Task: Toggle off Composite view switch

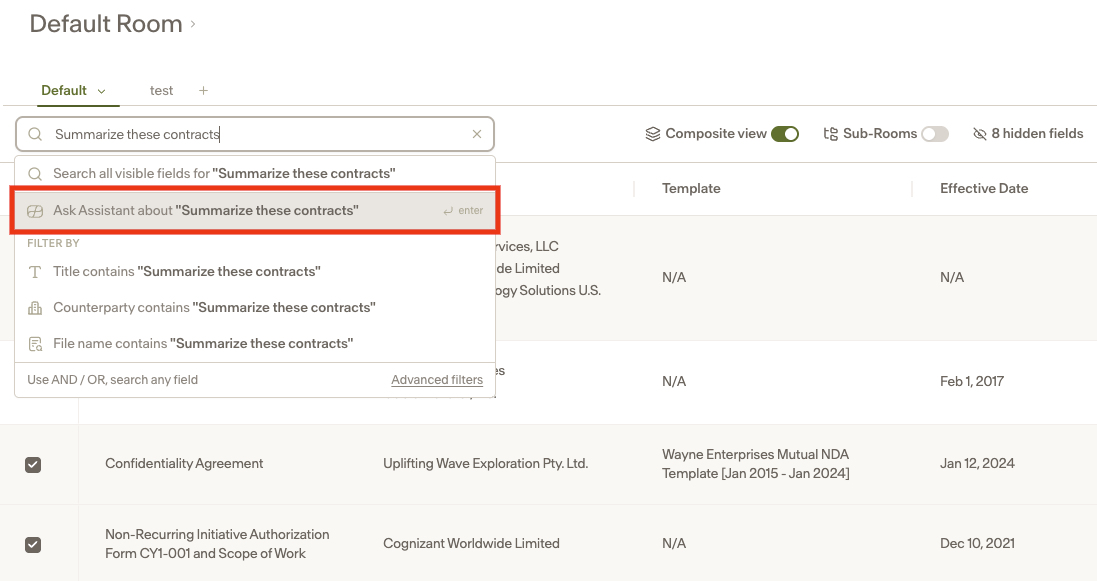Action: [x=785, y=134]
